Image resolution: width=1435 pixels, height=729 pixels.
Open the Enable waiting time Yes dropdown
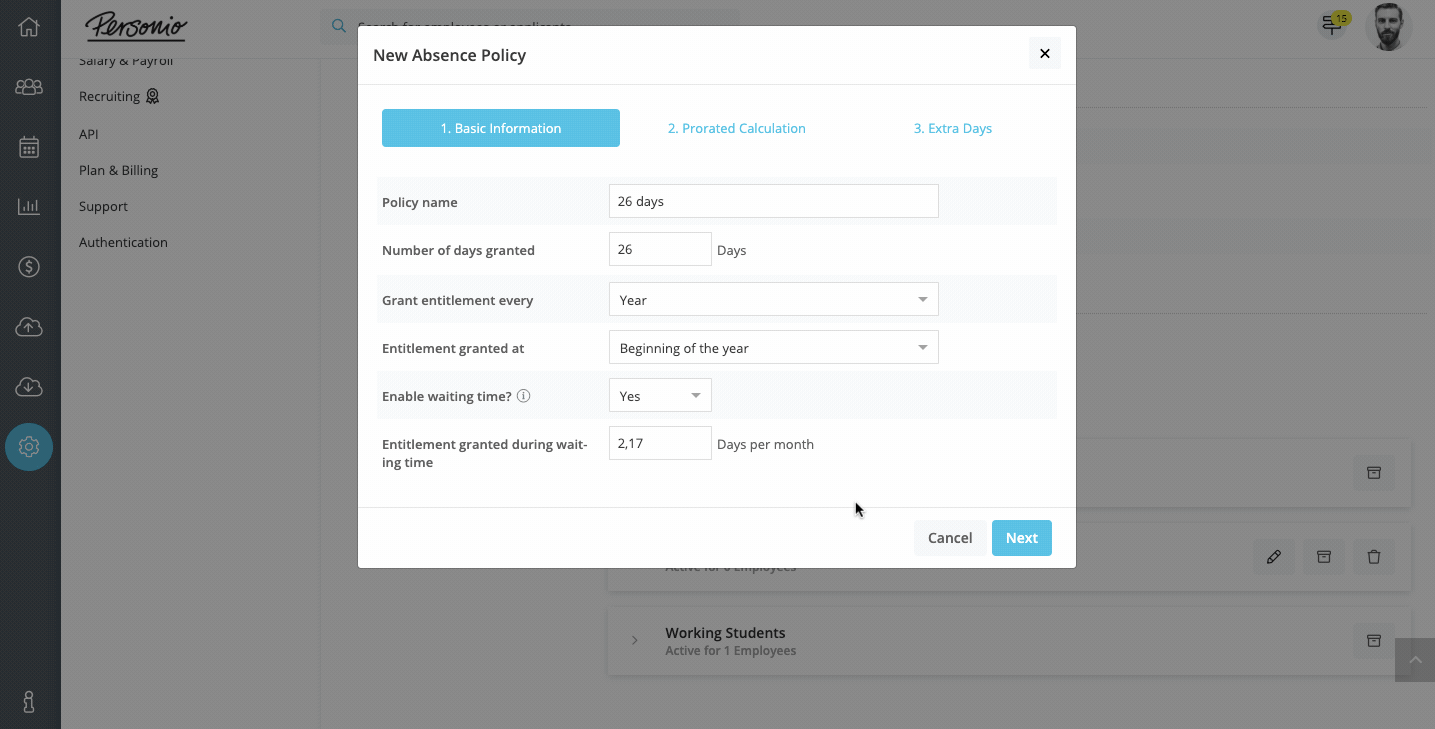tap(660, 396)
